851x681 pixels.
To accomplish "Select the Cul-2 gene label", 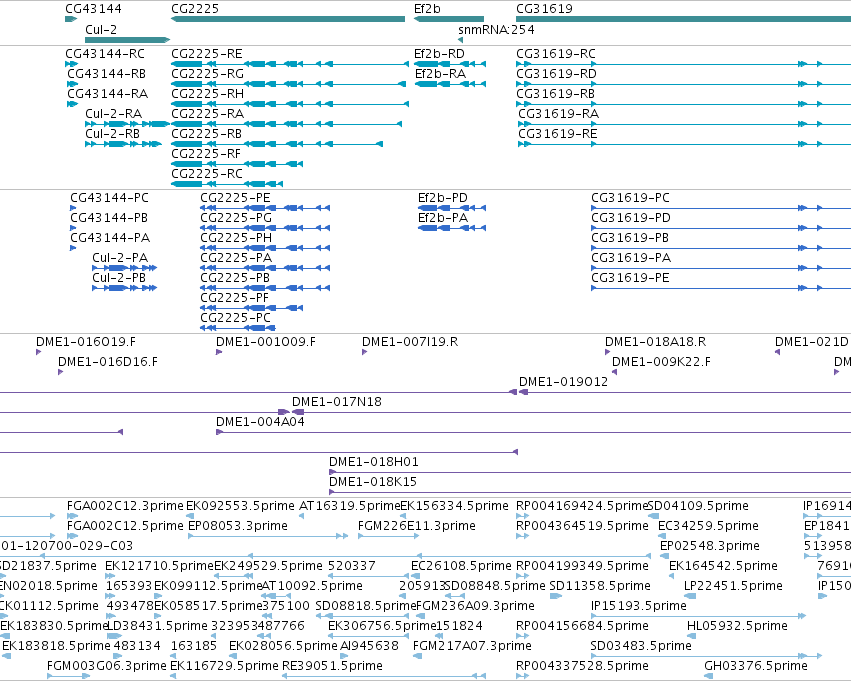I will click(101, 30).
